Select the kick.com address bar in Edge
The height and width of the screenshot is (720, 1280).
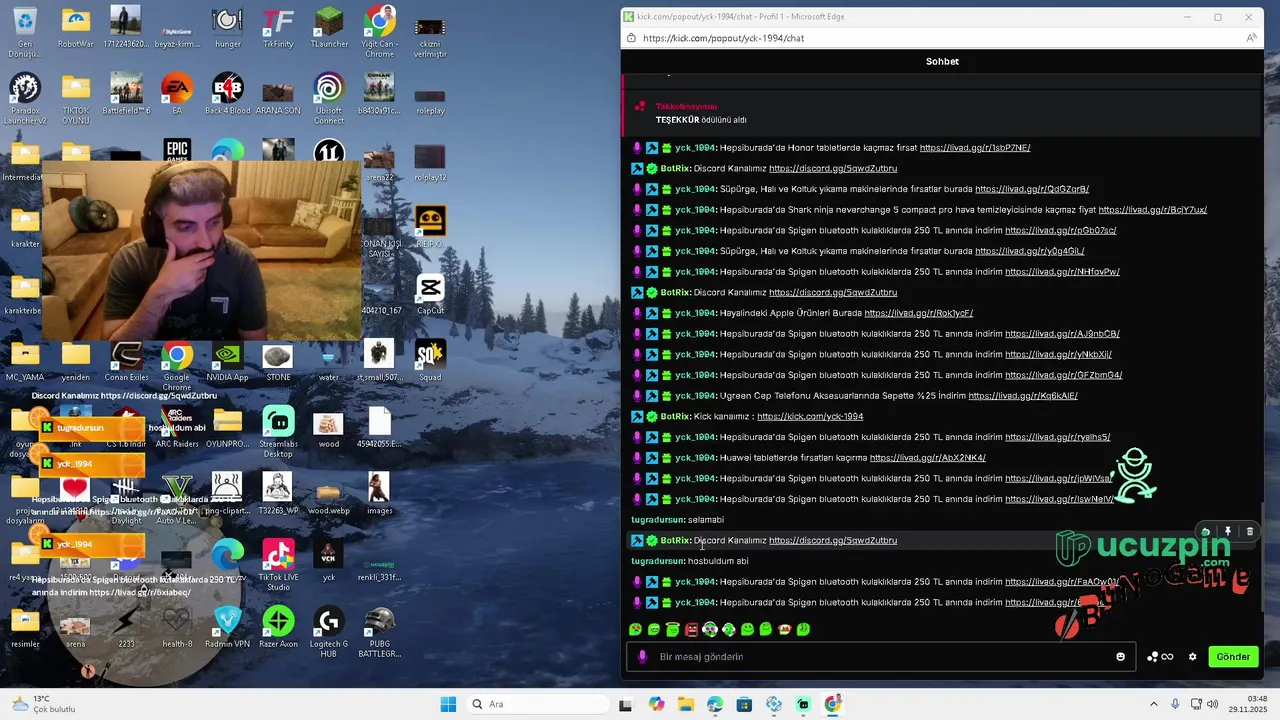tap(723, 38)
